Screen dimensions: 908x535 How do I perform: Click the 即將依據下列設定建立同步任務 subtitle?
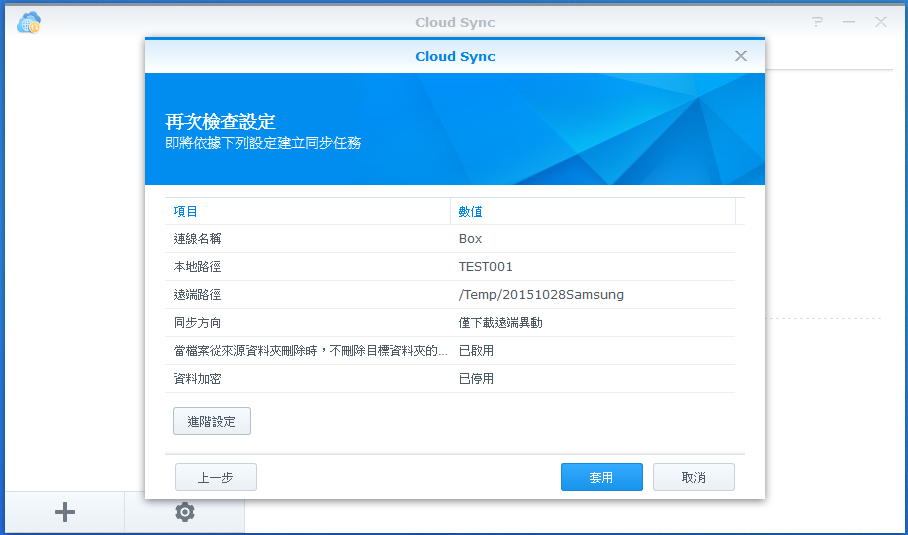coord(263,143)
